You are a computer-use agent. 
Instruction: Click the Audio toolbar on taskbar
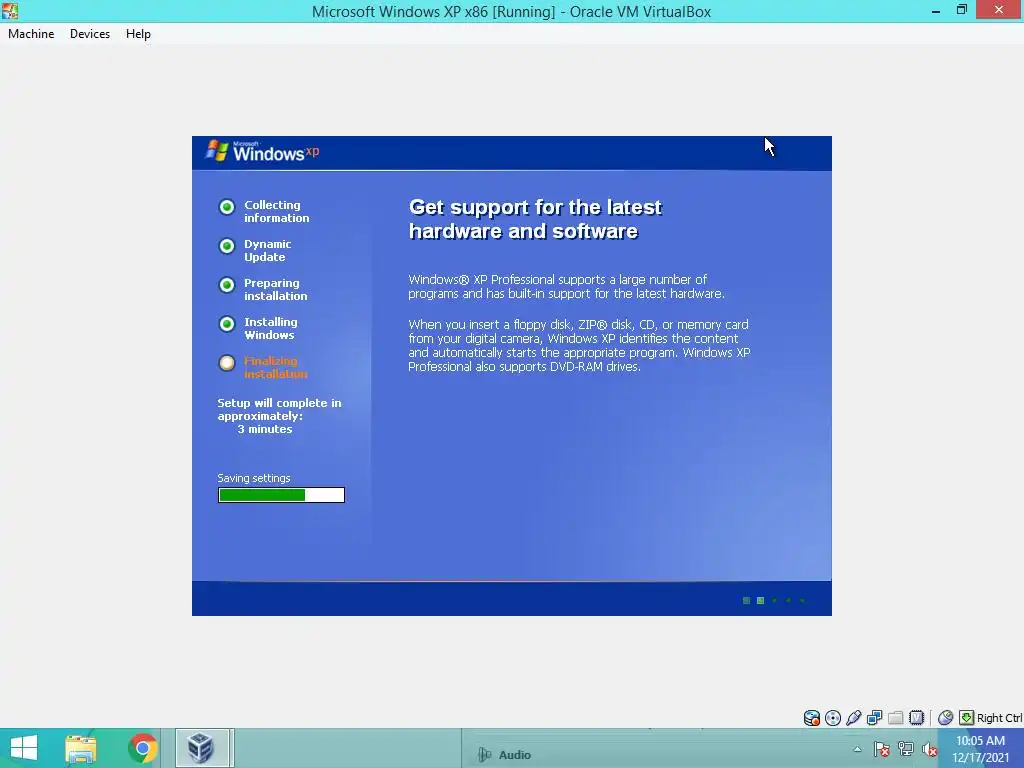click(504, 755)
